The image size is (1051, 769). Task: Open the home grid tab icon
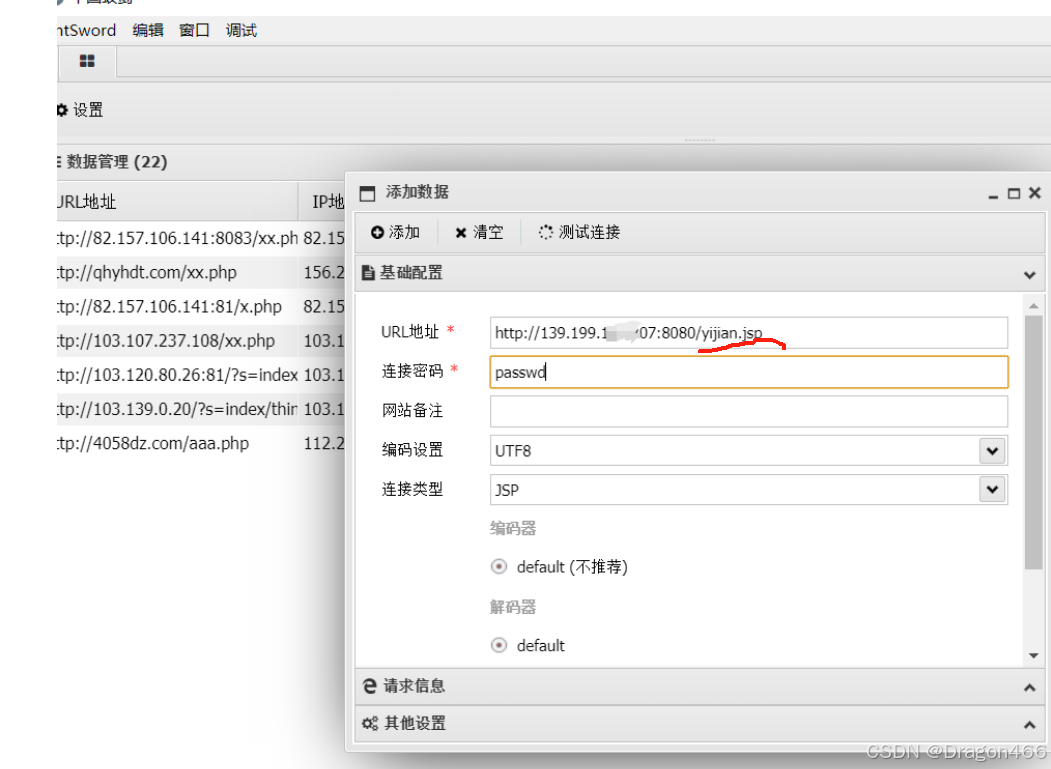pos(87,61)
